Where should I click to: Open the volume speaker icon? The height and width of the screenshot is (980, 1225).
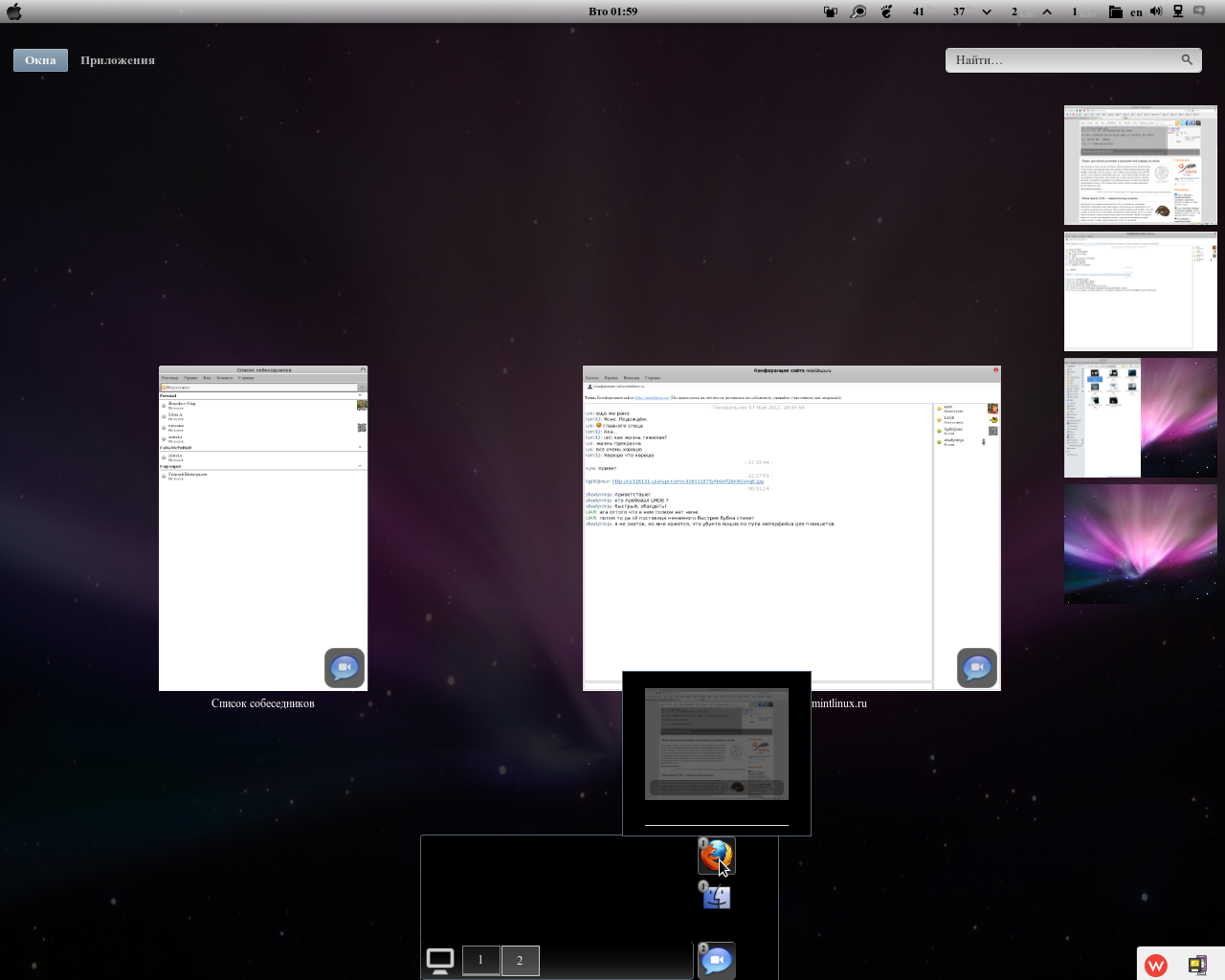coord(1156,11)
